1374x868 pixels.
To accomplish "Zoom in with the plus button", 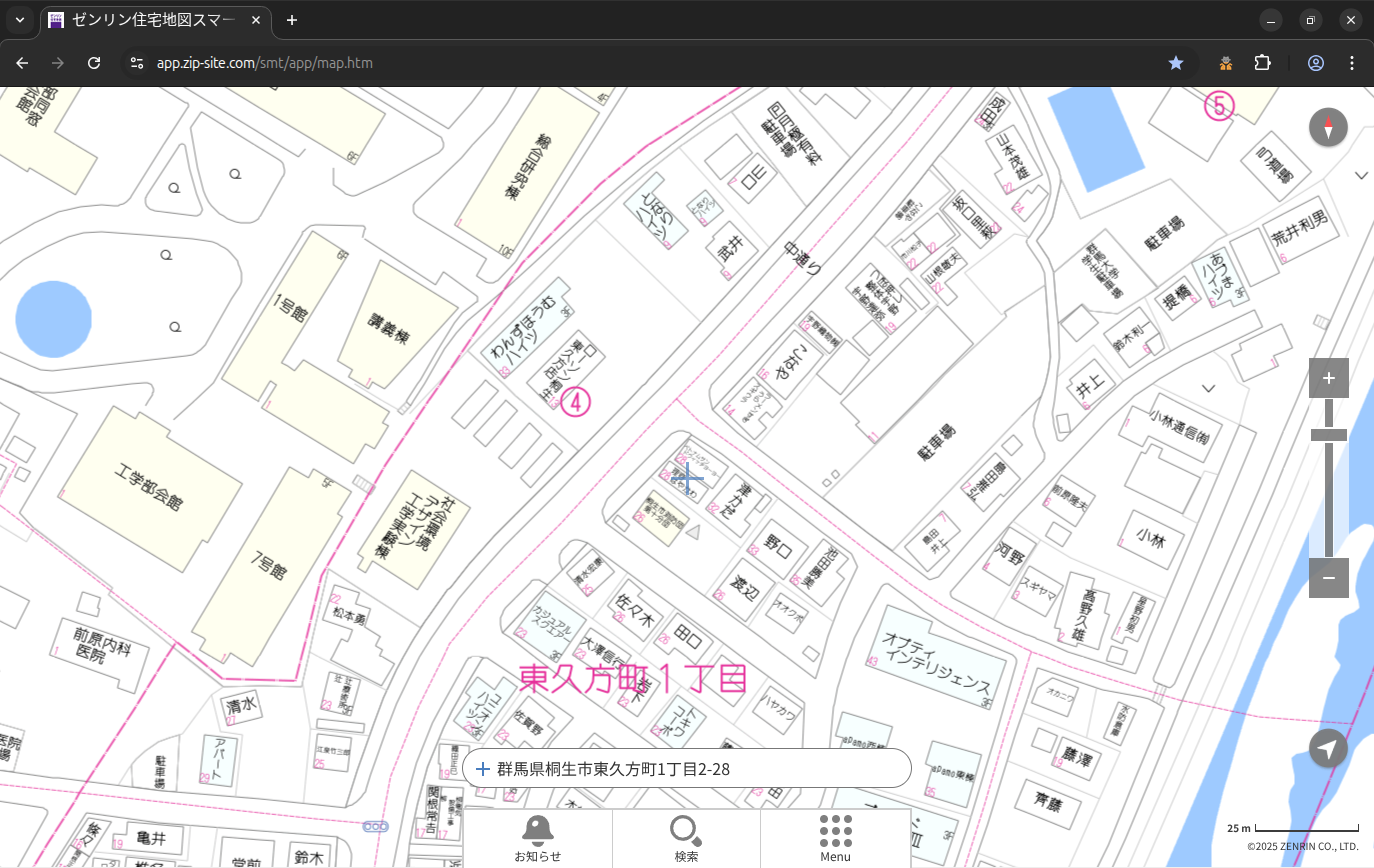I will tap(1328, 378).
